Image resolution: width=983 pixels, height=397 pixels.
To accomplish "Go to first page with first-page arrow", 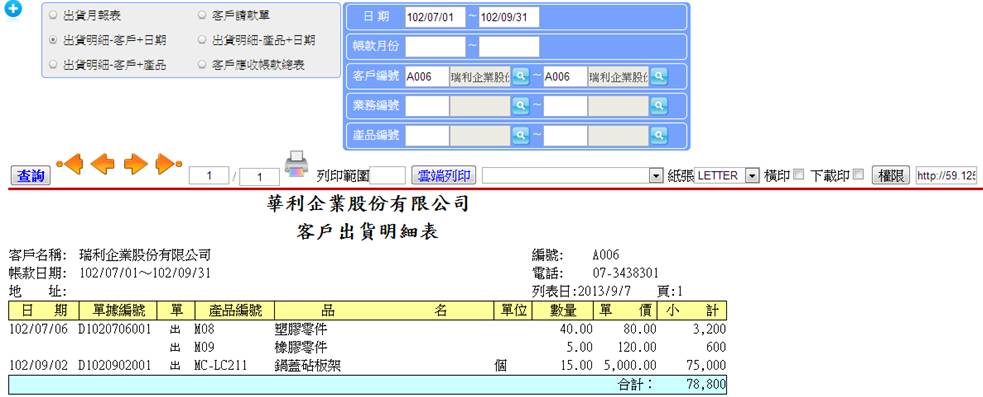I will click(70, 164).
